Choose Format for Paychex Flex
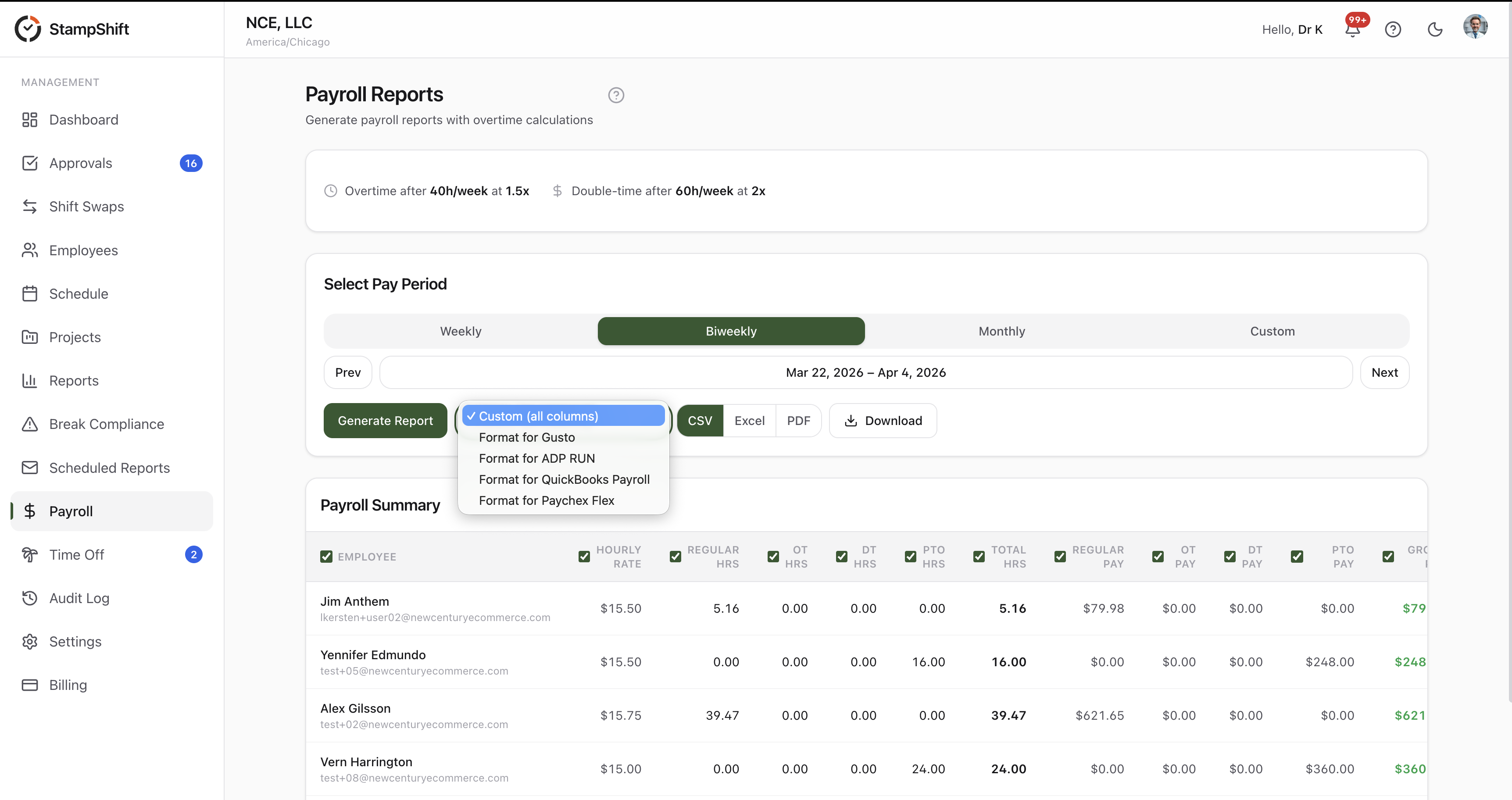 [x=564, y=501]
